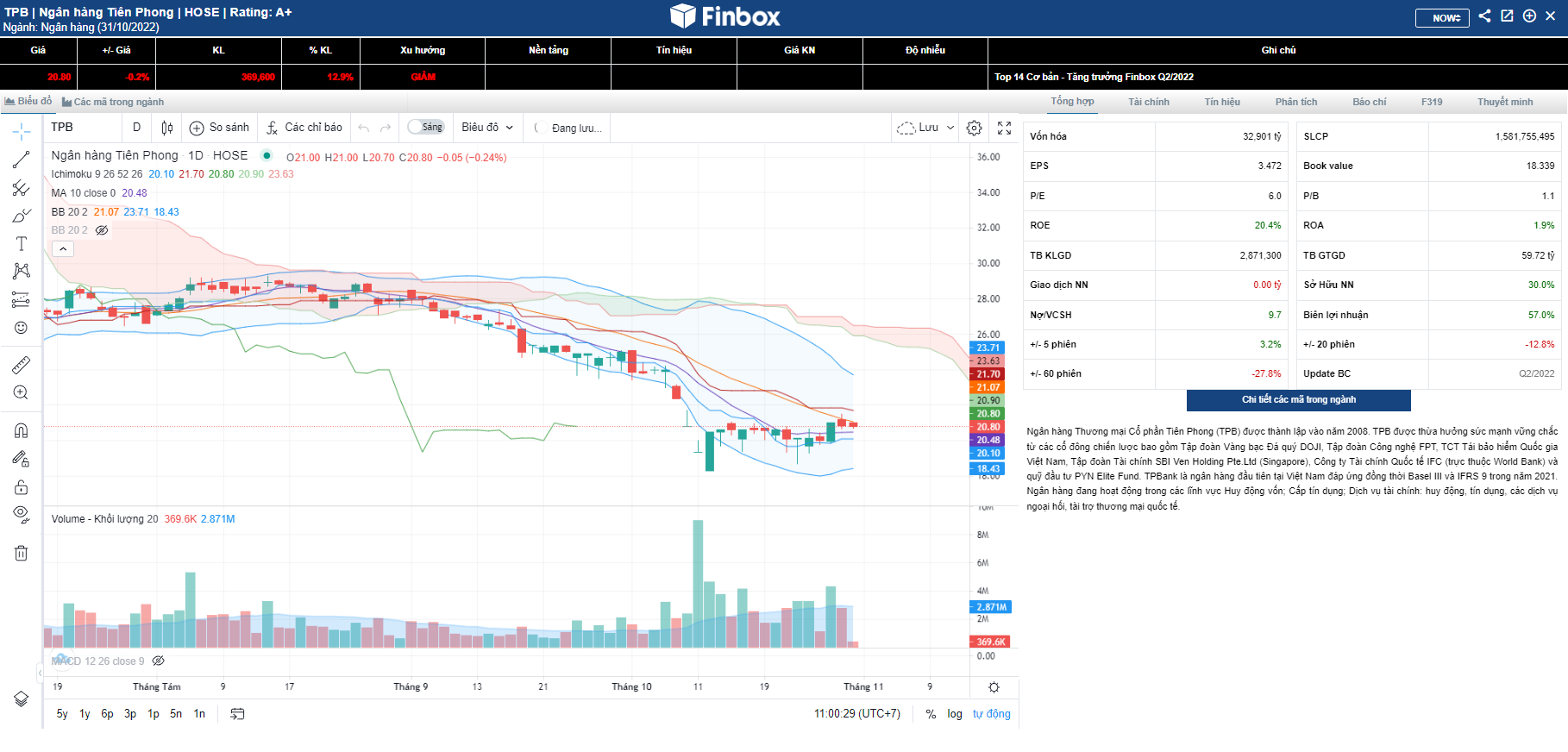
Task: Select the text annotation tool
Action: pos(22,244)
